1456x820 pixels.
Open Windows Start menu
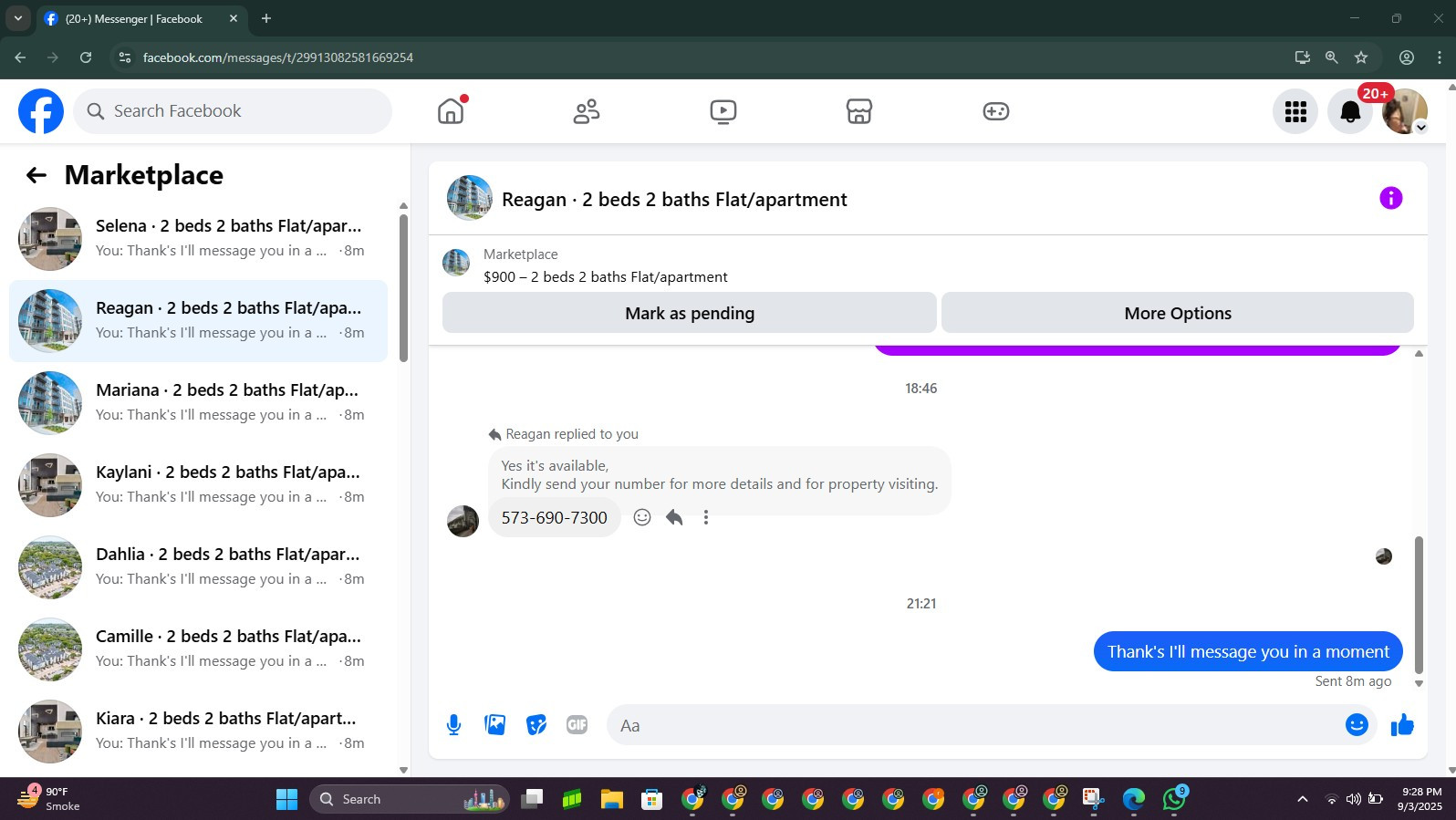286,799
